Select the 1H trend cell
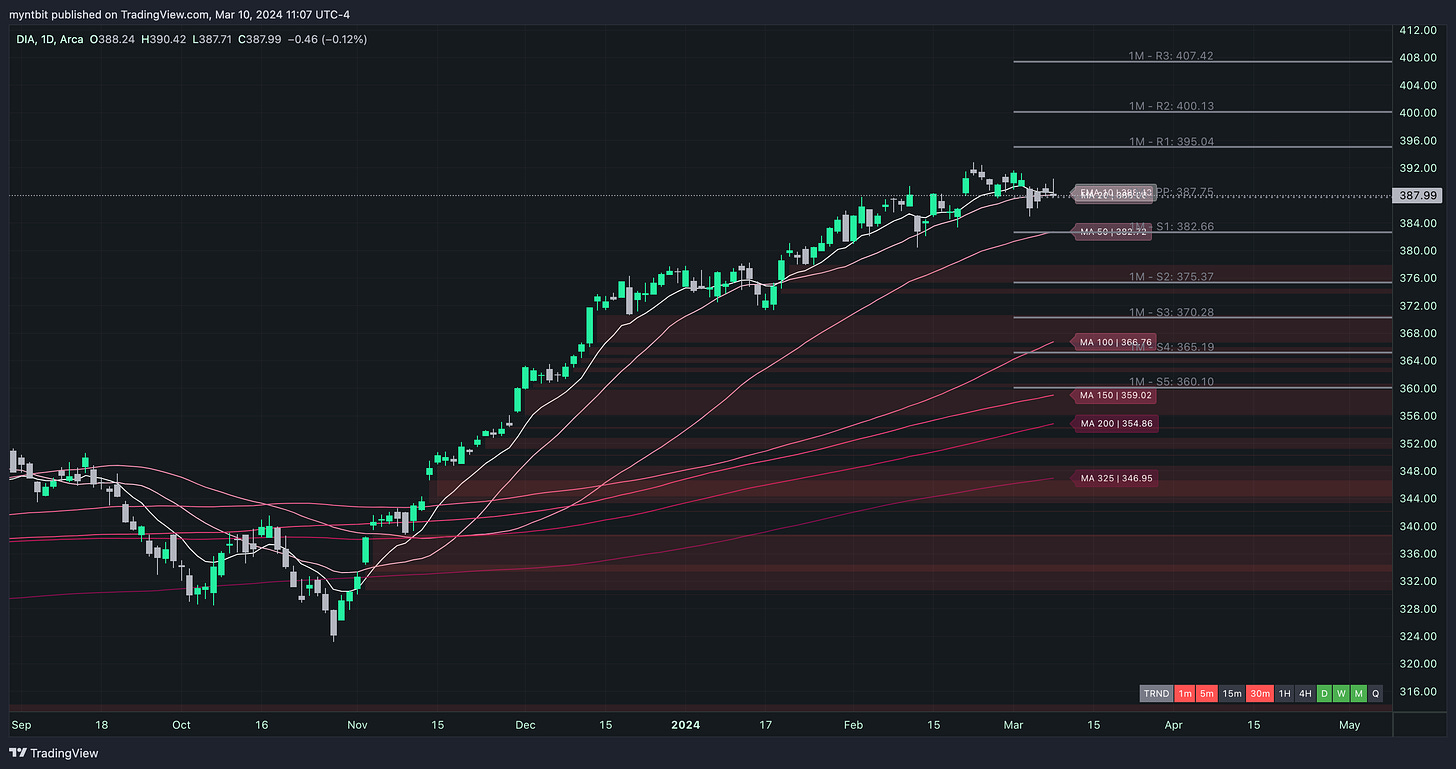1456x769 pixels. 1284,693
